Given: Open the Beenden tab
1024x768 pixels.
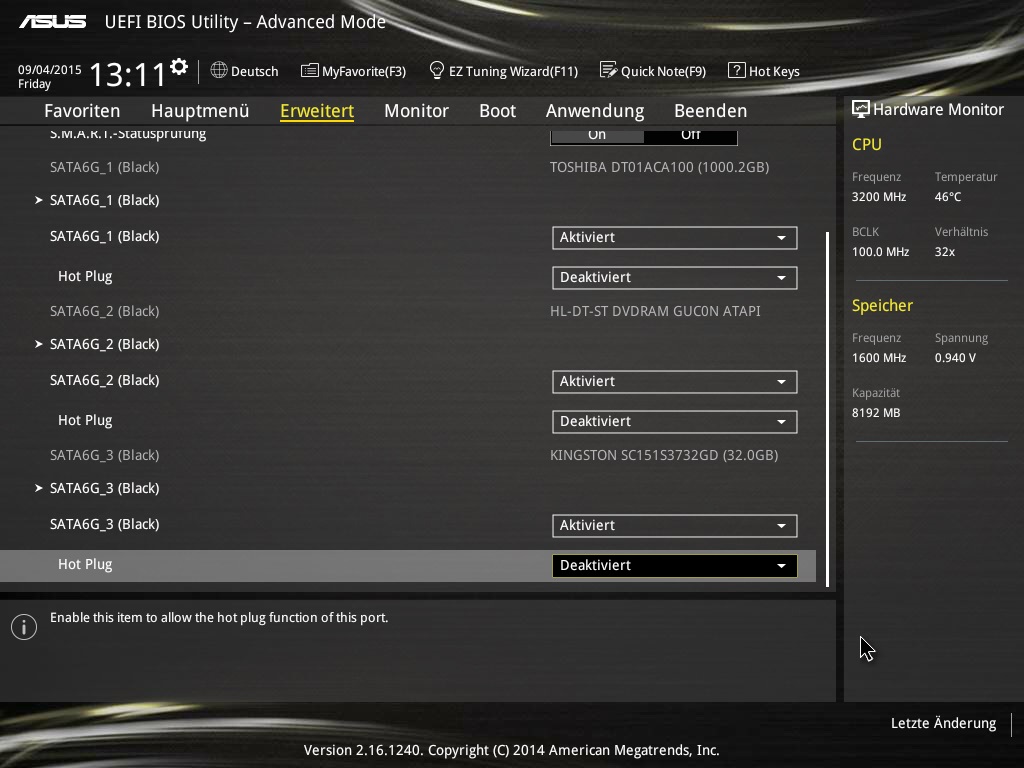Looking at the screenshot, I should (711, 110).
